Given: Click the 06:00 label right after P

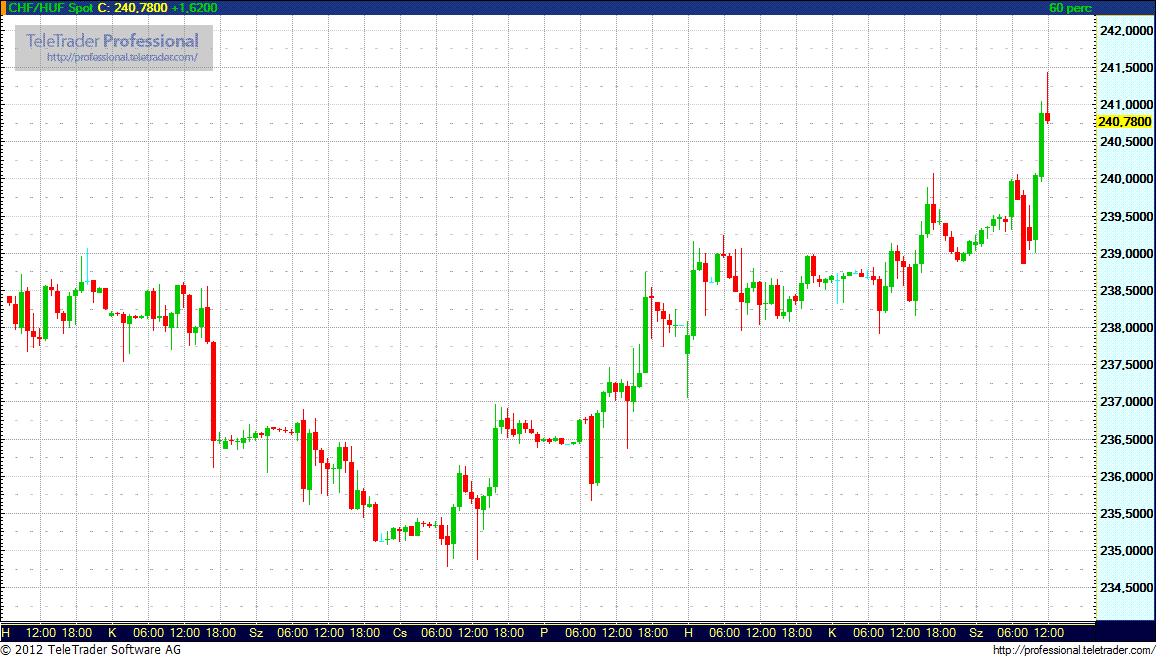Looking at the screenshot, I should [x=580, y=632].
